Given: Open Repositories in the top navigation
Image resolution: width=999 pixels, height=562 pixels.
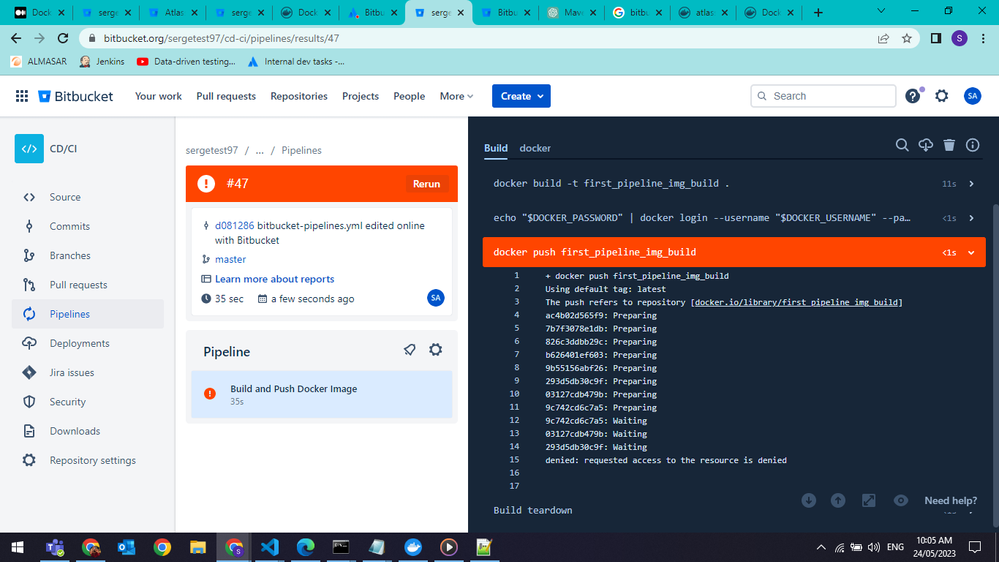Looking at the screenshot, I should tap(299, 96).
